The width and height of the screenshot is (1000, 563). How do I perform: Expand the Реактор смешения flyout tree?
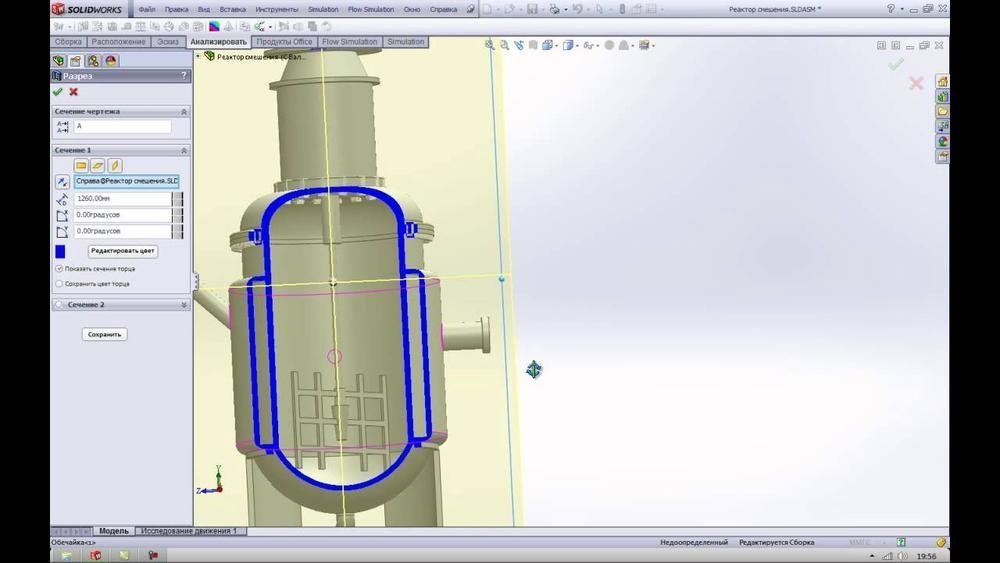(198, 56)
